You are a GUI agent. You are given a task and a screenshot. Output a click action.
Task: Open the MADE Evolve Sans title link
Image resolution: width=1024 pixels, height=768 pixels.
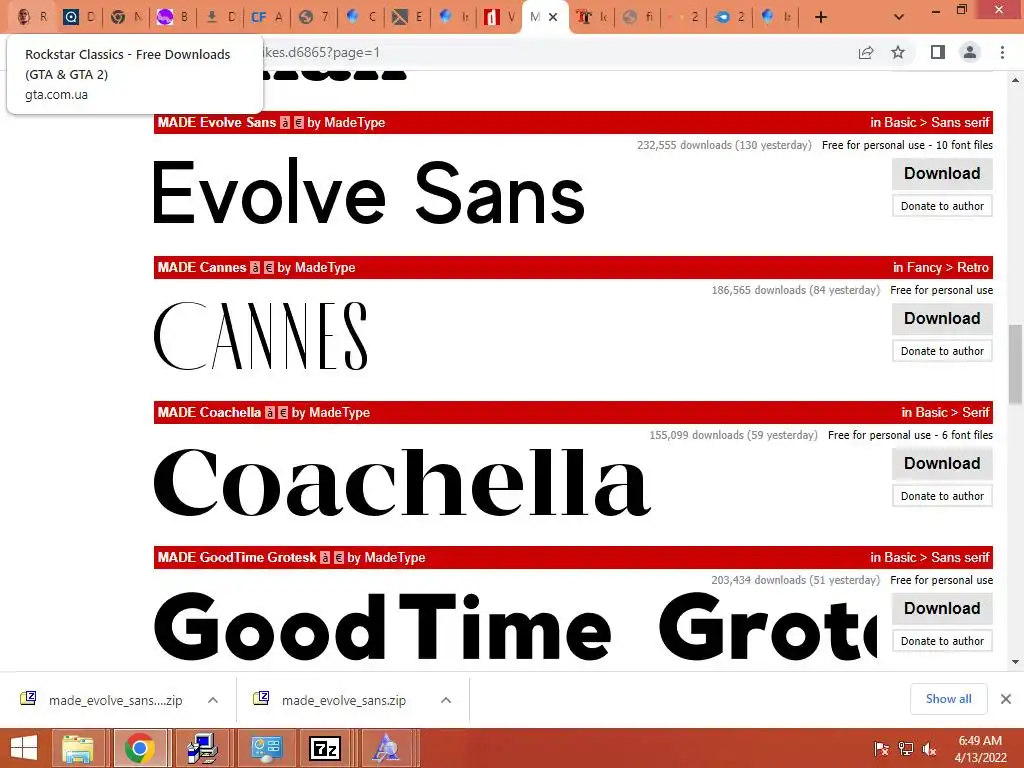click(x=217, y=122)
